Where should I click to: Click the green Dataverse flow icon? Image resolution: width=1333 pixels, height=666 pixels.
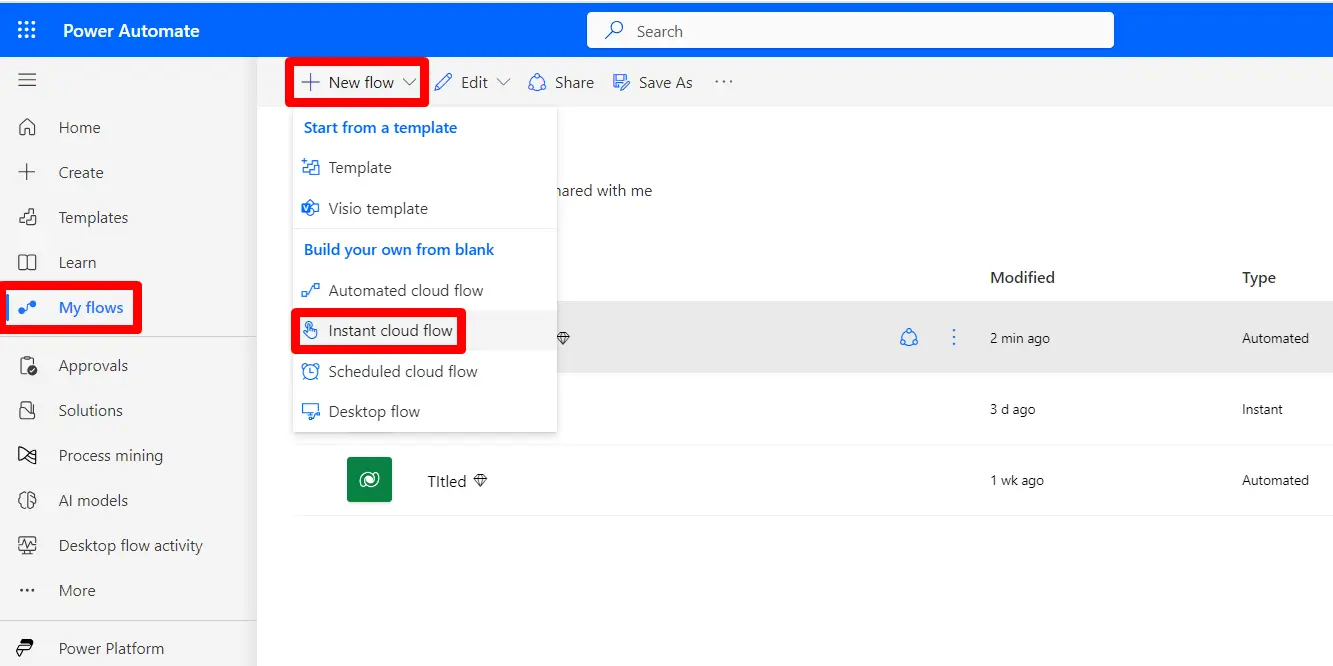(369, 480)
